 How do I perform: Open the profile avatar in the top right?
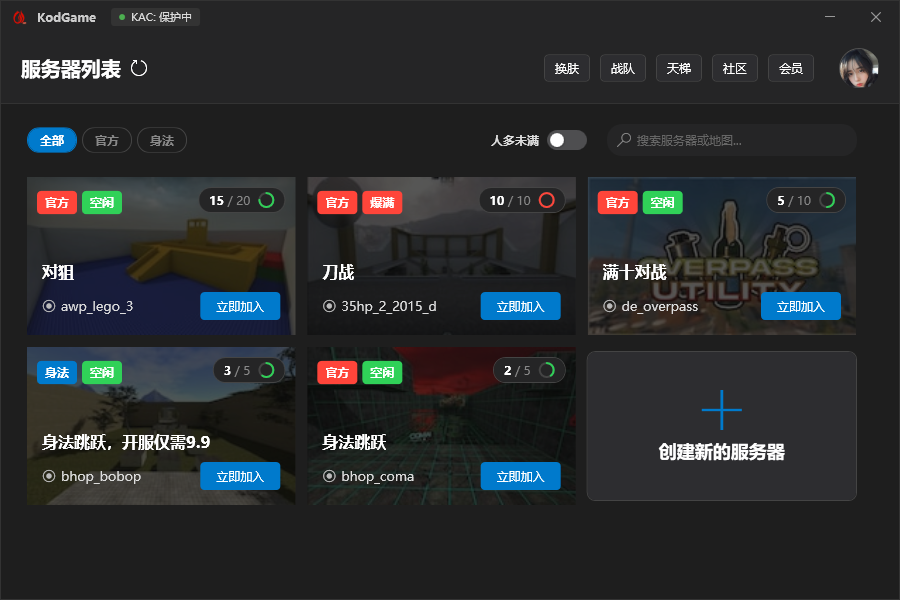[x=858, y=68]
